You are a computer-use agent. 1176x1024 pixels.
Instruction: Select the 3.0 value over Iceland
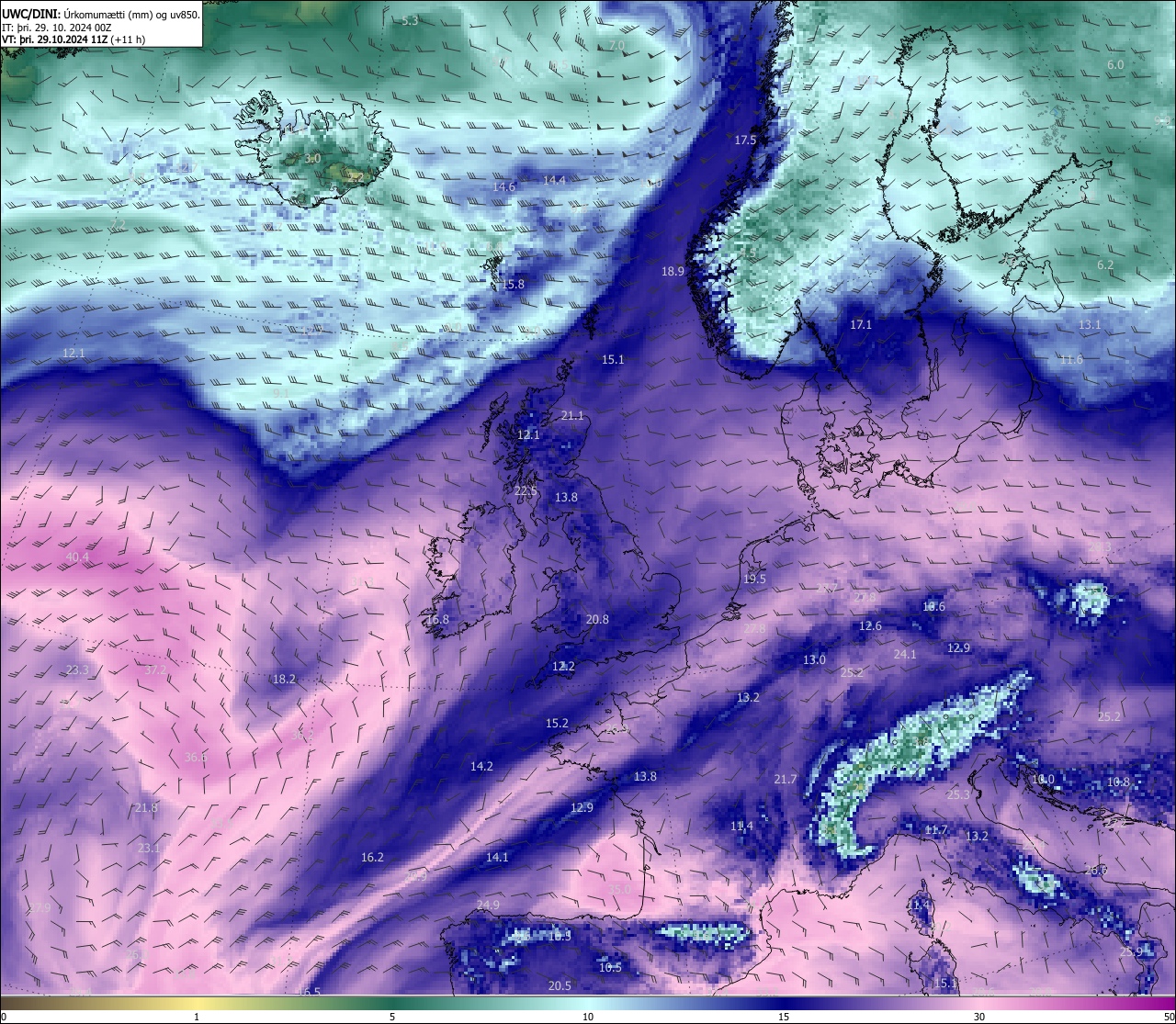pos(312,160)
